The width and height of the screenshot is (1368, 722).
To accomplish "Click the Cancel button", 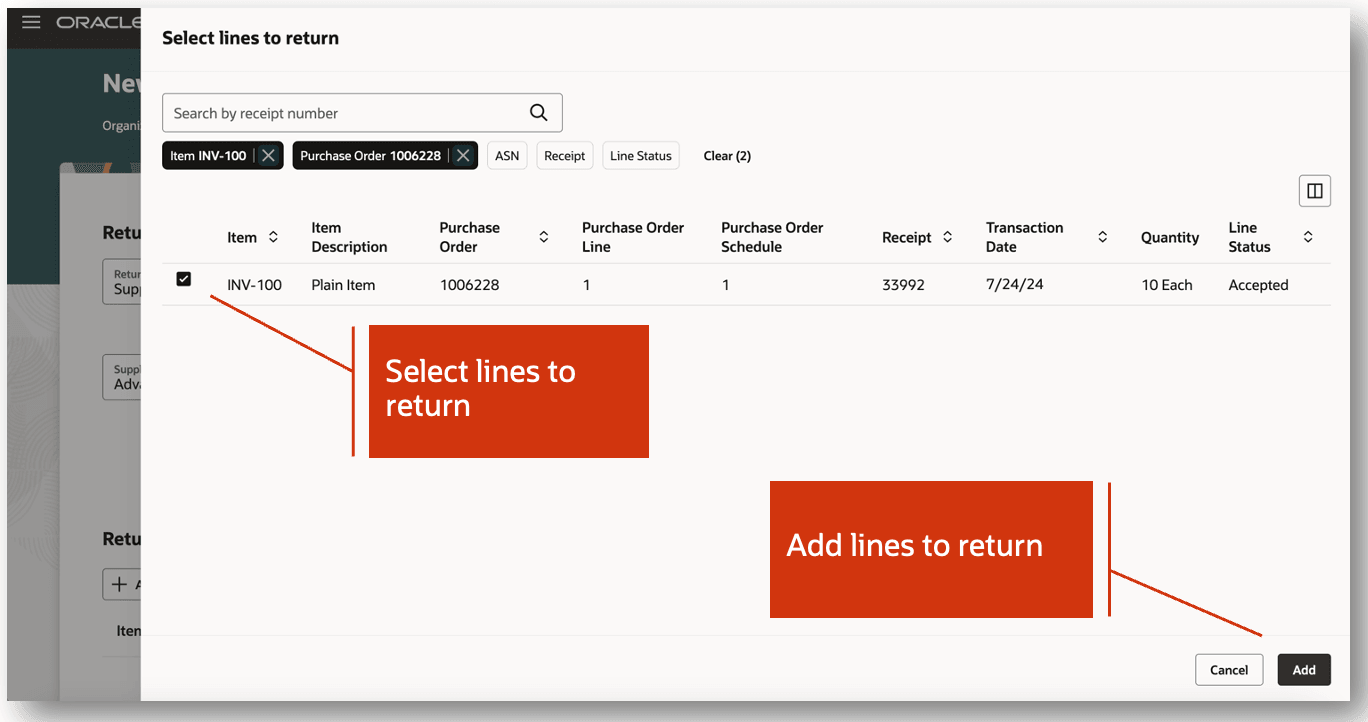I will coord(1229,670).
